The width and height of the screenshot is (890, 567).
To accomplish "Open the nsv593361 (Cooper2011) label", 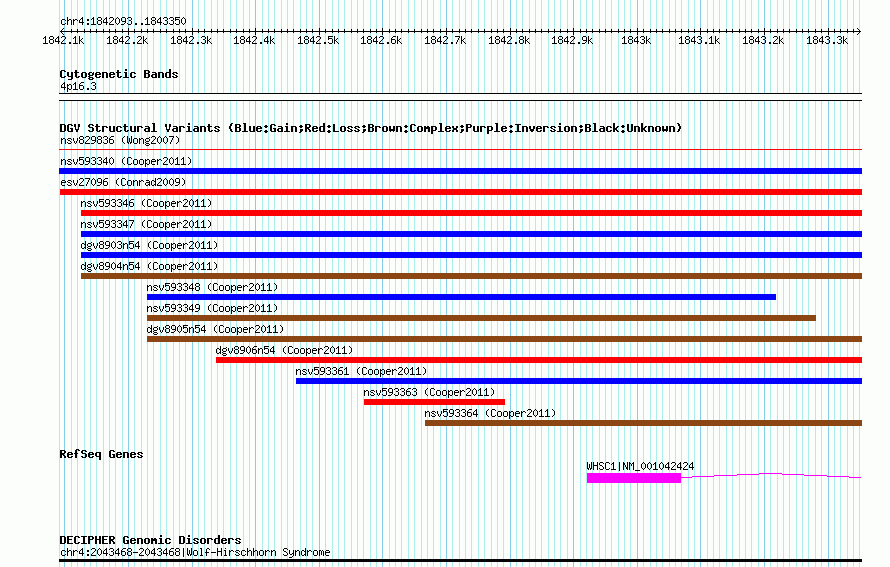I will [361, 371].
